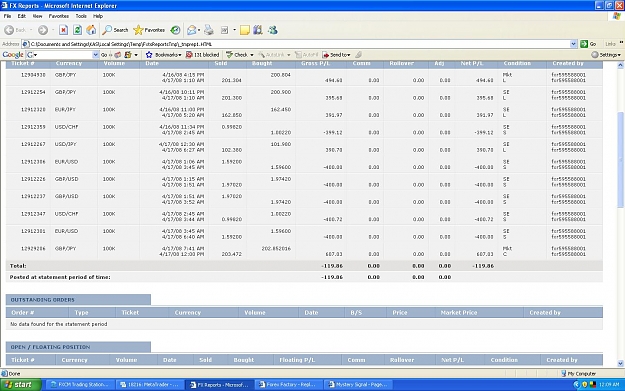
Task: Click the My Computer zone in status bar
Action: point(578,373)
